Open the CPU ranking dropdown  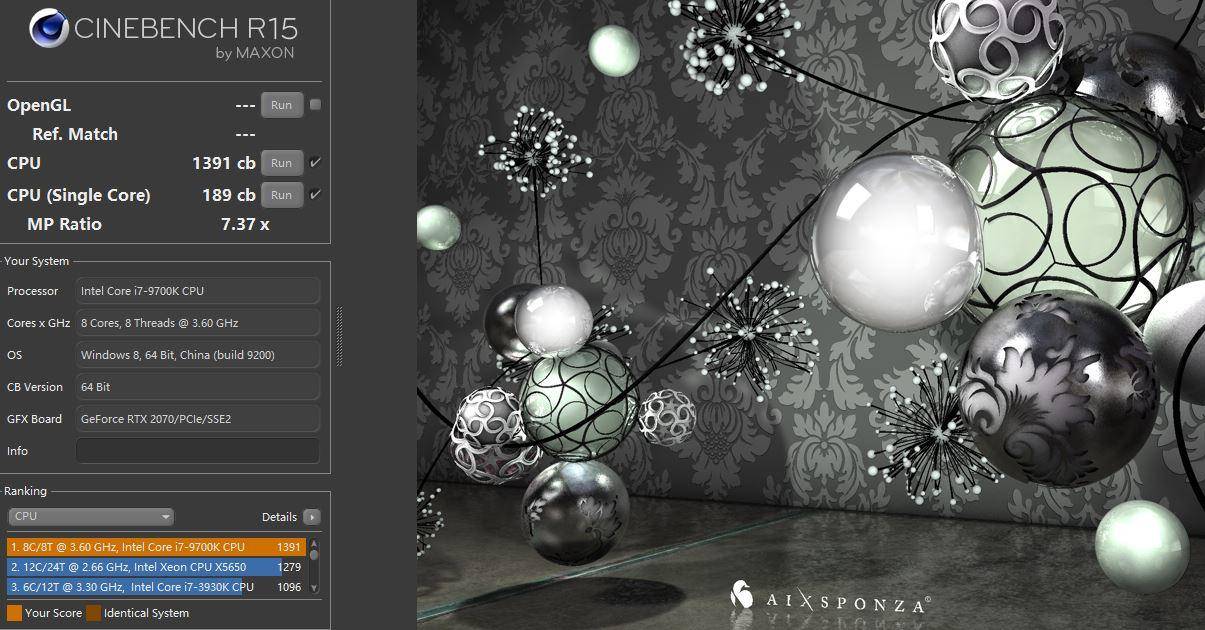click(91, 517)
